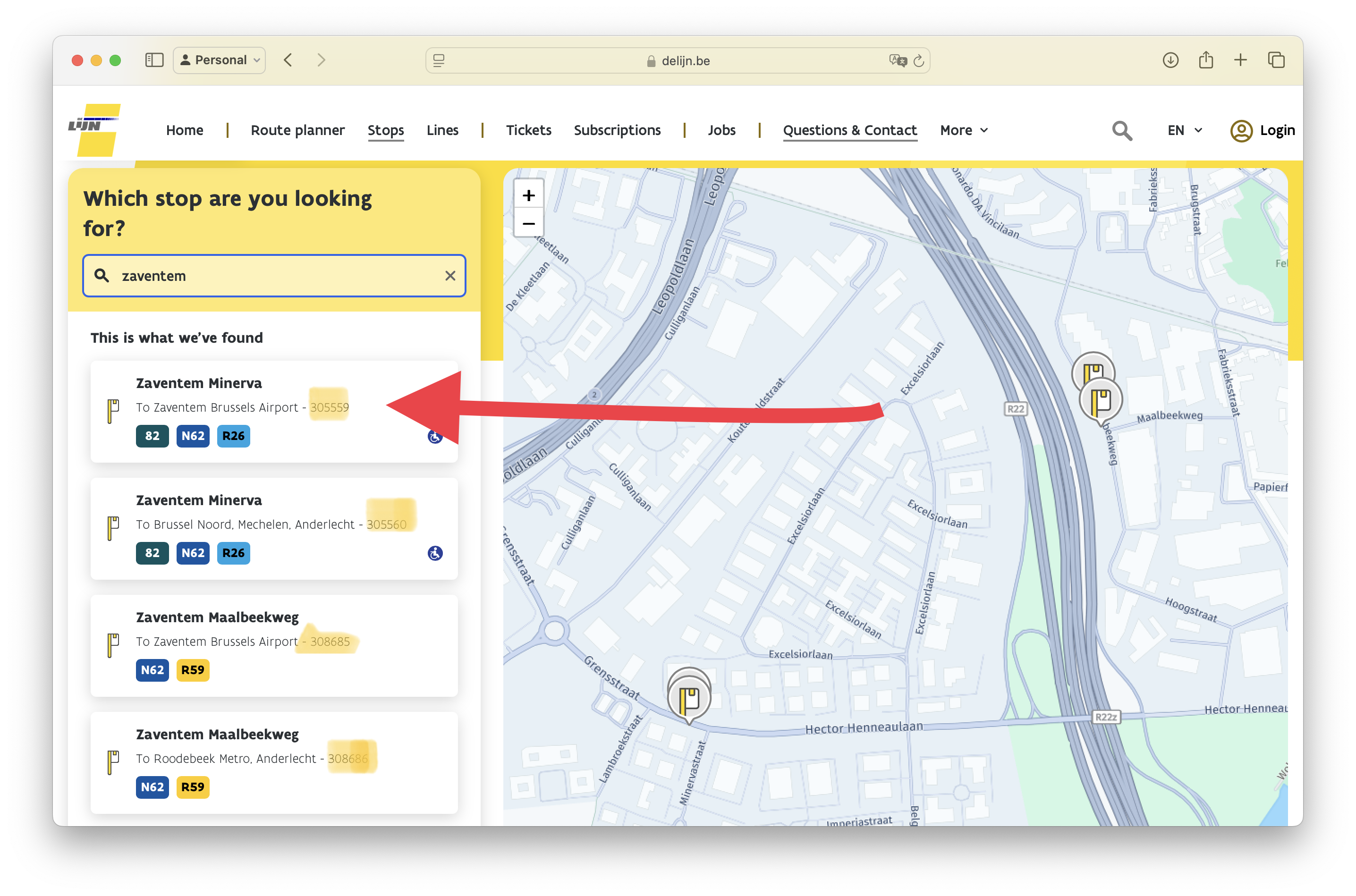The image size is (1356, 896).
Task: Open the Jobs menu item
Action: pyautogui.click(x=721, y=130)
